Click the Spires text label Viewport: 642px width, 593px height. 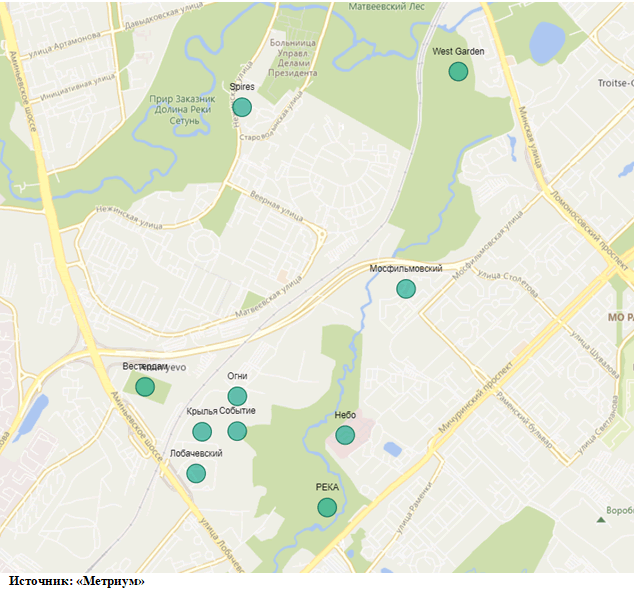[x=242, y=87]
